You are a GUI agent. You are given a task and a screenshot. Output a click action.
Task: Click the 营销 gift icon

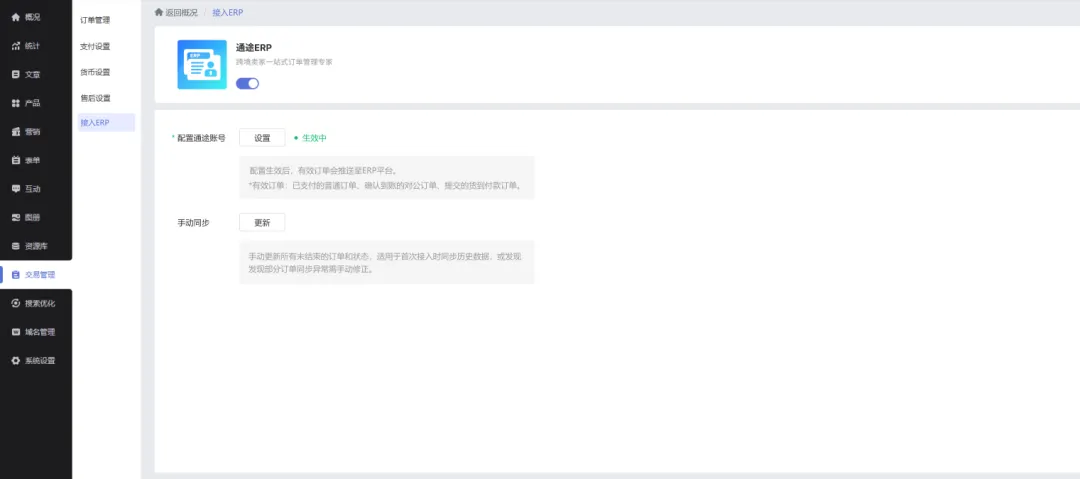(16, 132)
